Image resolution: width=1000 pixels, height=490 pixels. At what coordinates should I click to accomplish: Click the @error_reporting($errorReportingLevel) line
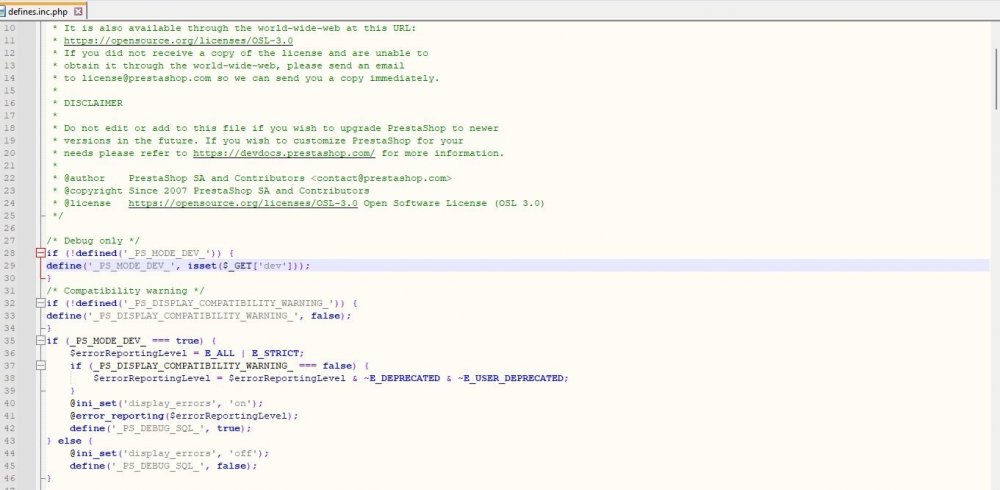pyautogui.click(x=184, y=416)
